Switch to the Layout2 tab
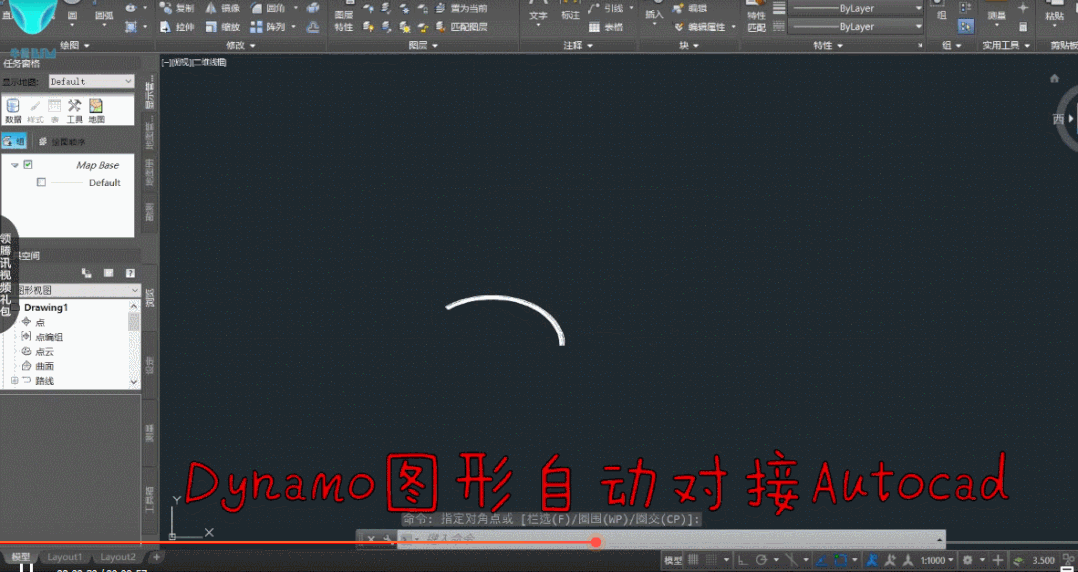The width and height of the screenshot is (1078, 572). (x=118, y=557)
